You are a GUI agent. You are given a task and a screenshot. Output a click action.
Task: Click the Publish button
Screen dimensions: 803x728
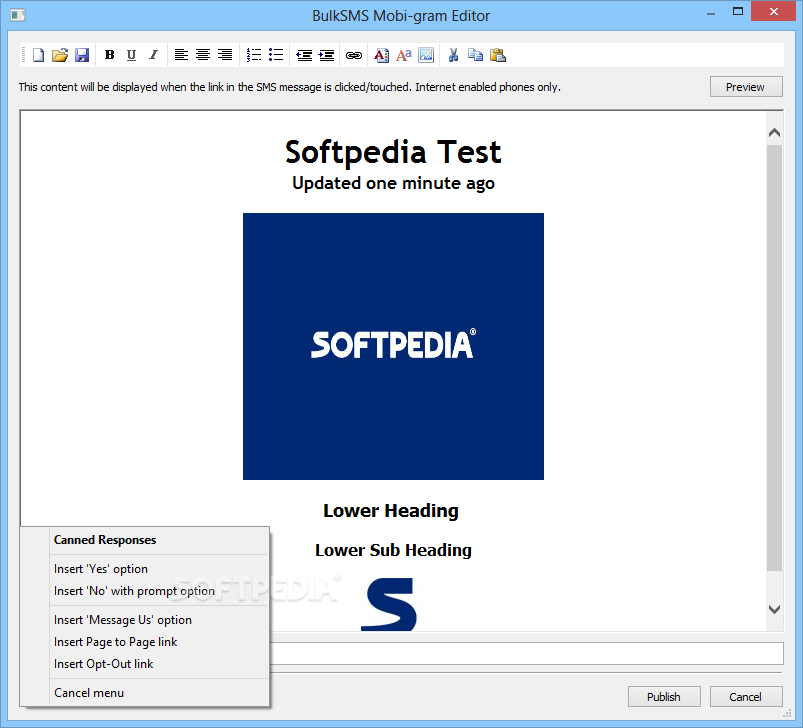click(x=664, y=697)
